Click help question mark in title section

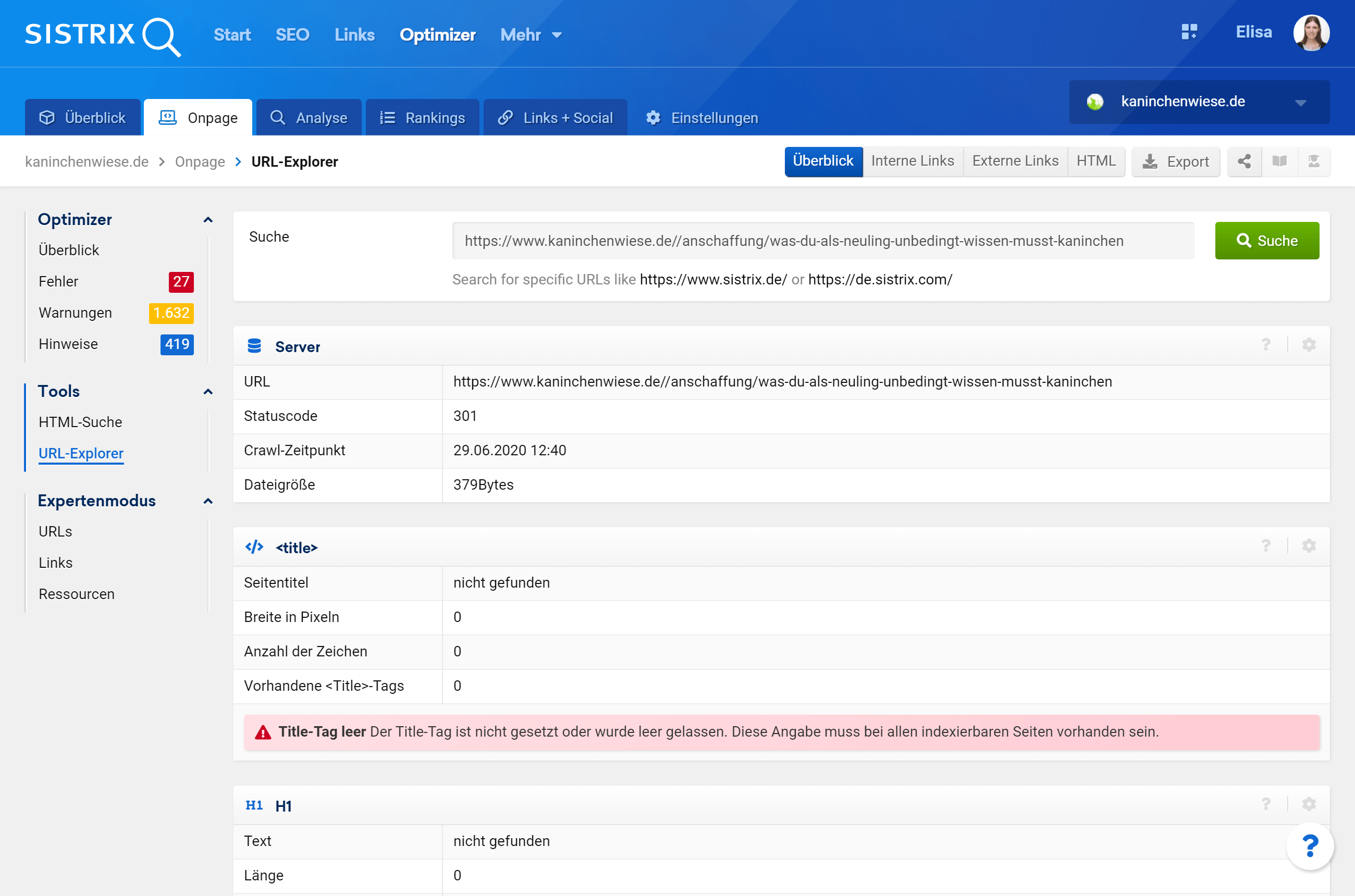pos(1266,546)
